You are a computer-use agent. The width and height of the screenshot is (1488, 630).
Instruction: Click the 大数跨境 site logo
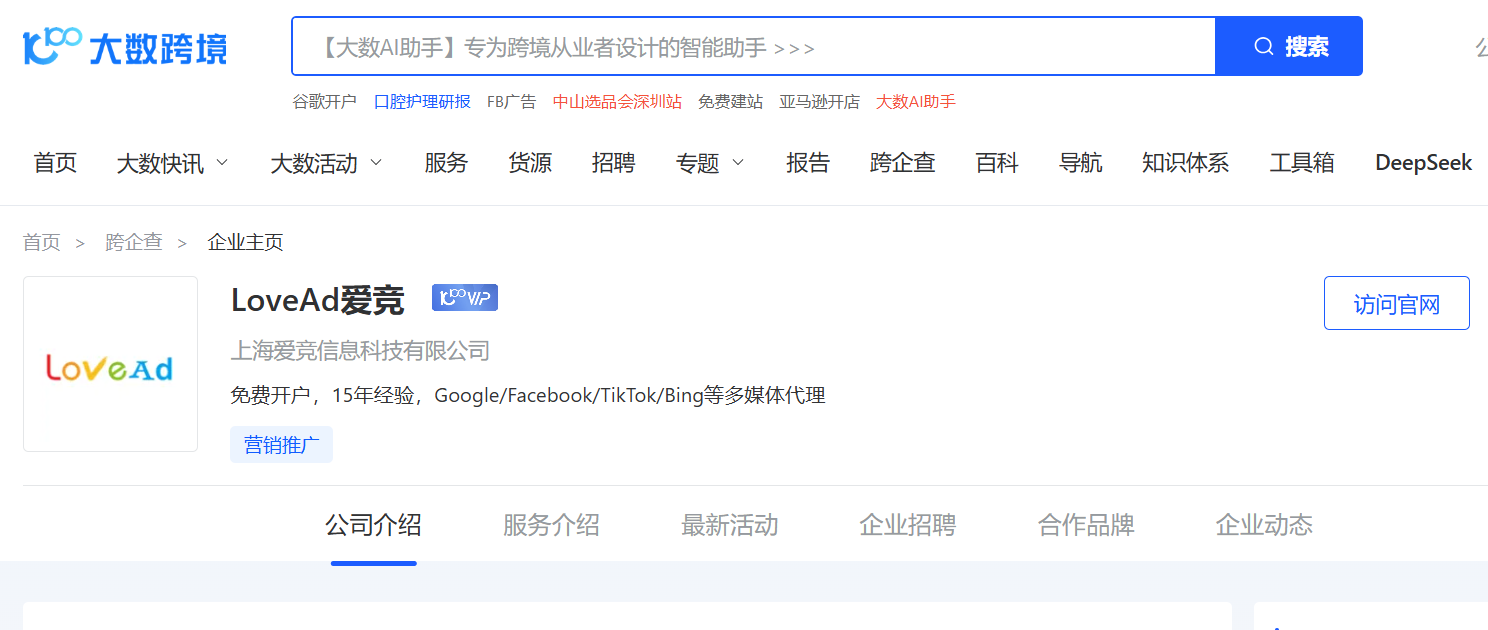click(x=125, y=46)
